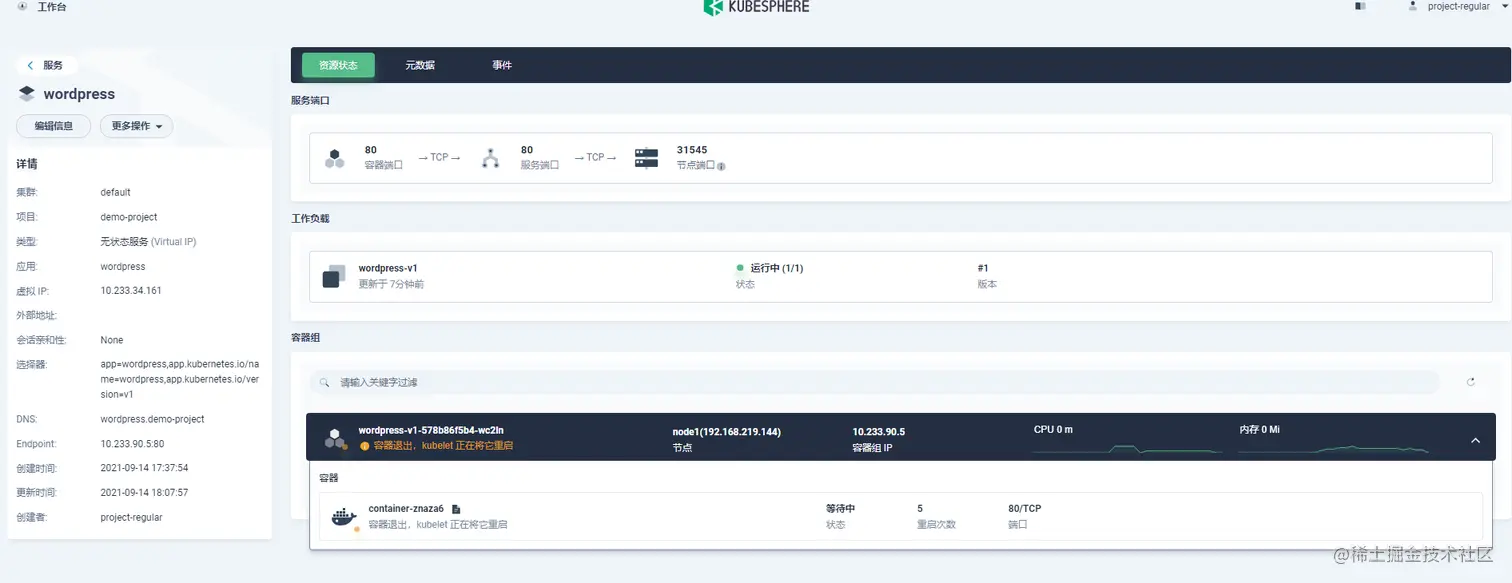The image size is (1512, 583).
Task: Select update time 2021-09-14 18:07:57
Action: 144,493
